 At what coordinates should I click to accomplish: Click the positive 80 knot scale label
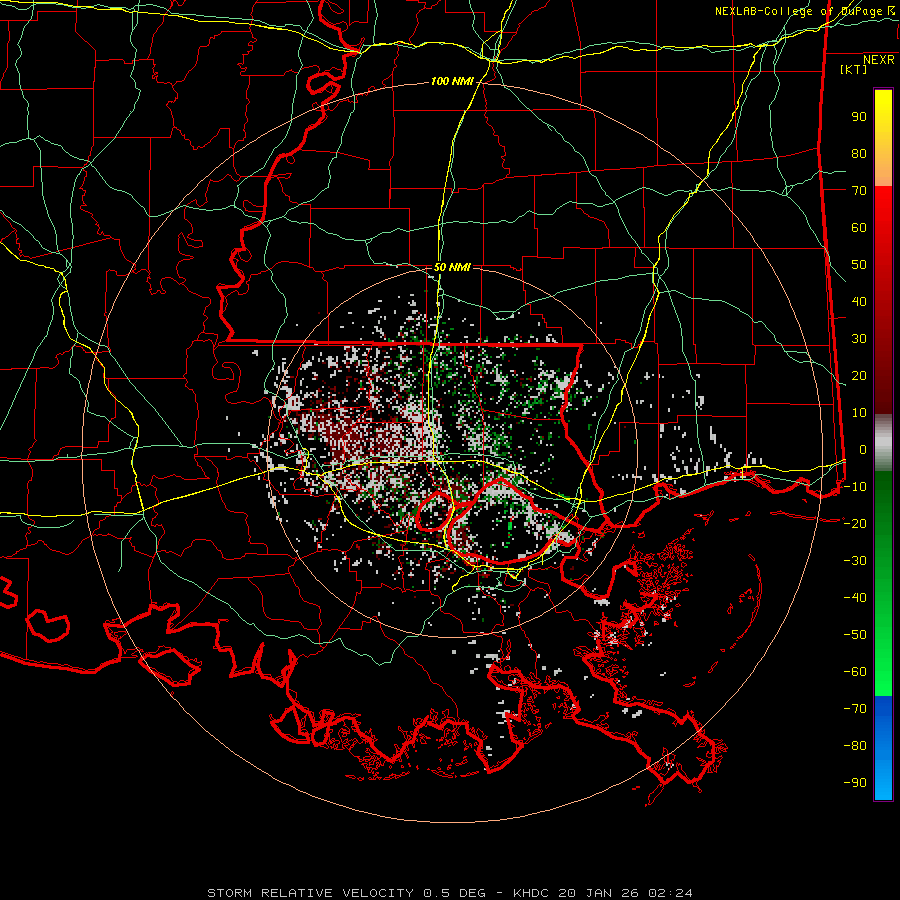pos(859,153)
